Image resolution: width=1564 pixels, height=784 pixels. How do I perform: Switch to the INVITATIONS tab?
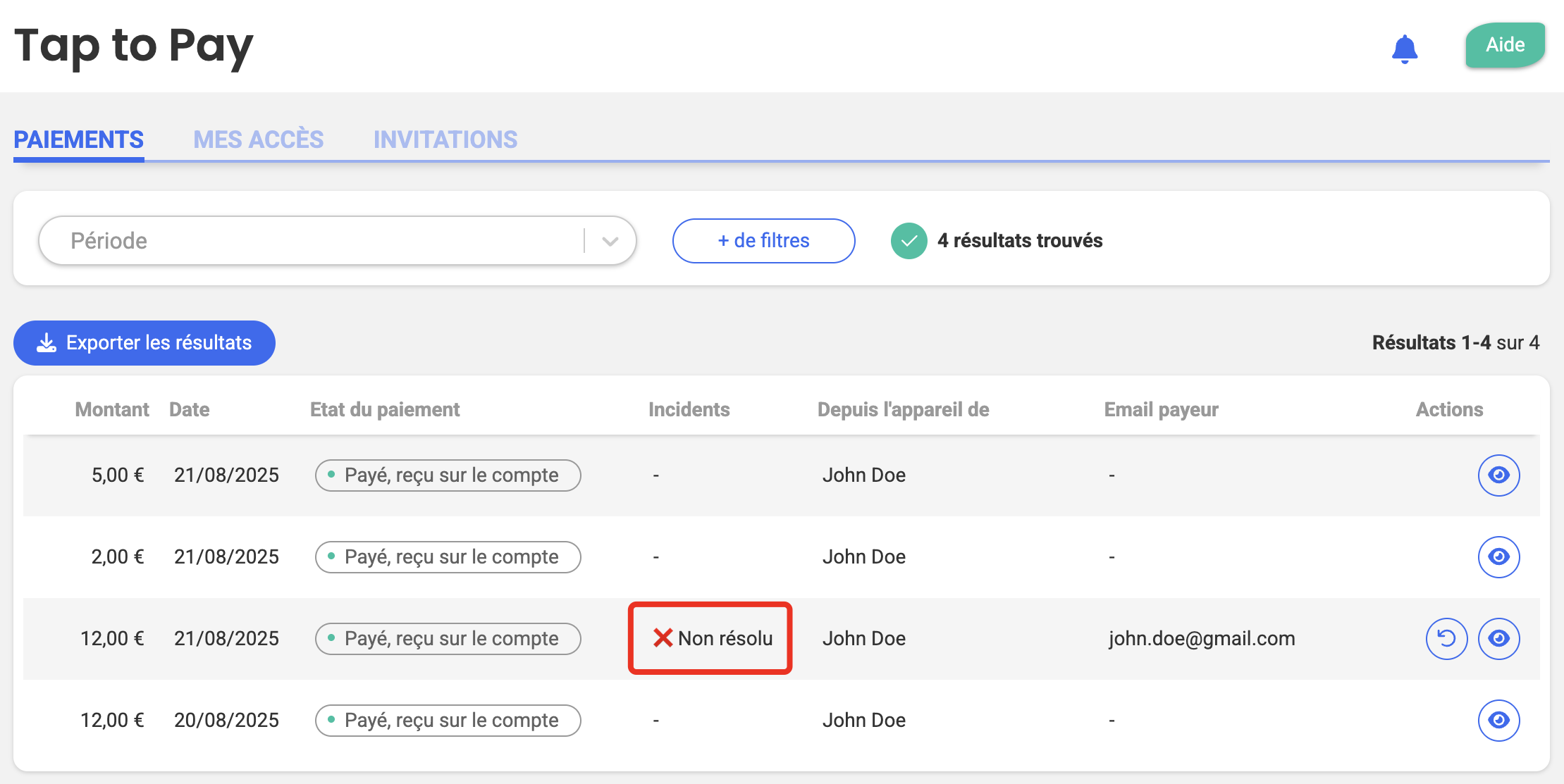[x=445, y=139]
